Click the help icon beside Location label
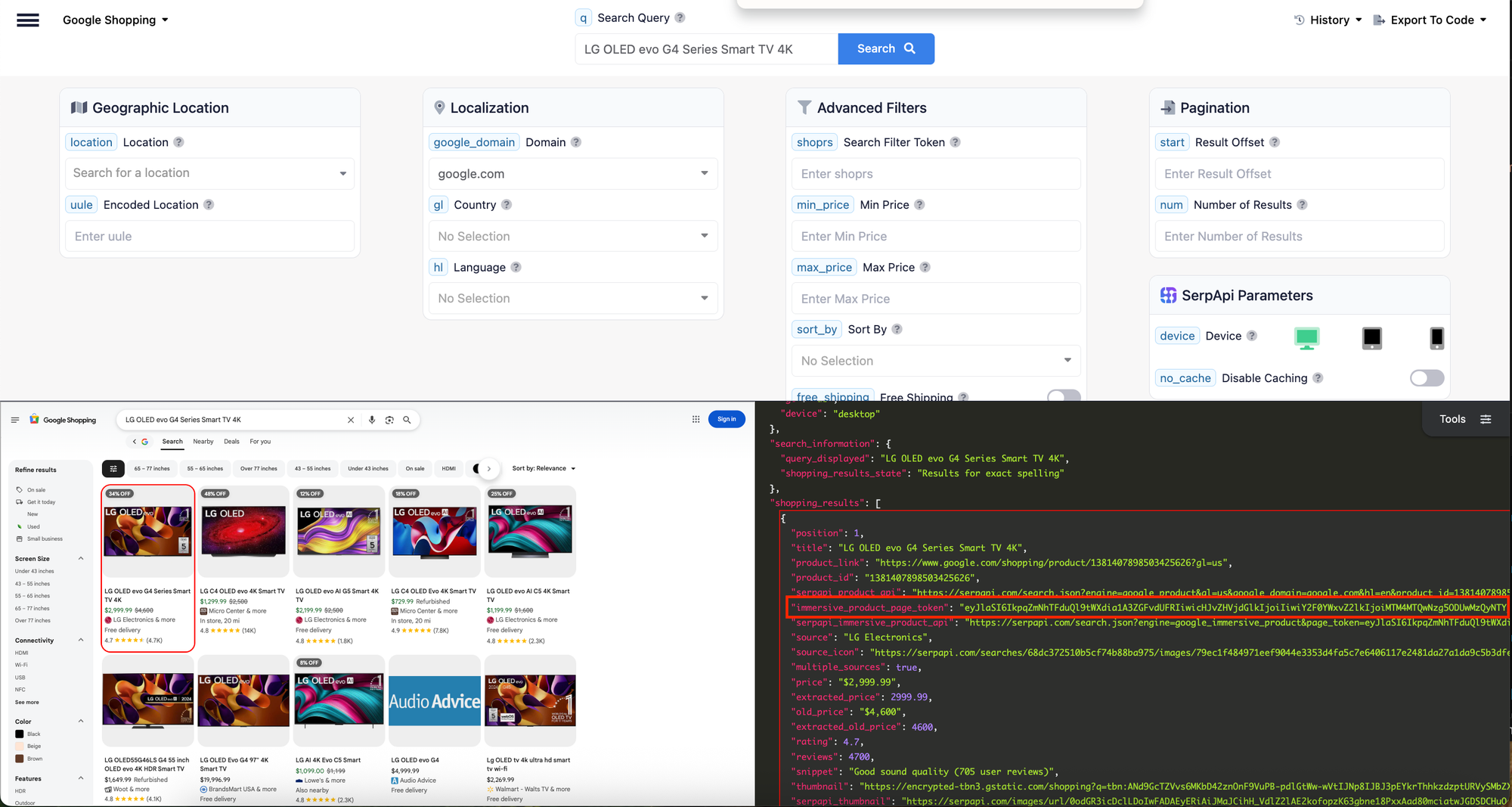This screenshot has width=1512, height=807. pyautogui.click(x=178, y=142)
